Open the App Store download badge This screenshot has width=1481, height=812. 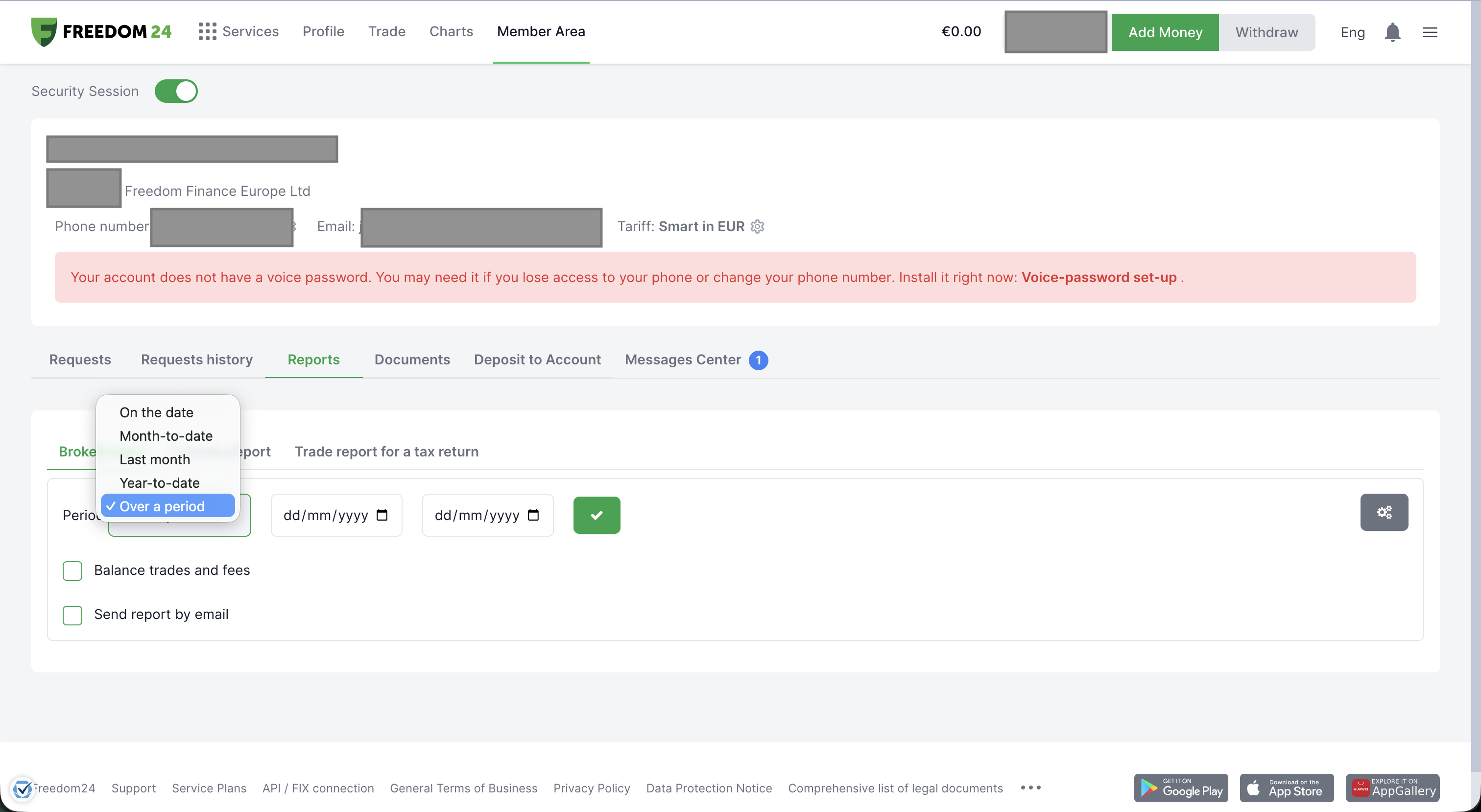pos(1286,788)
